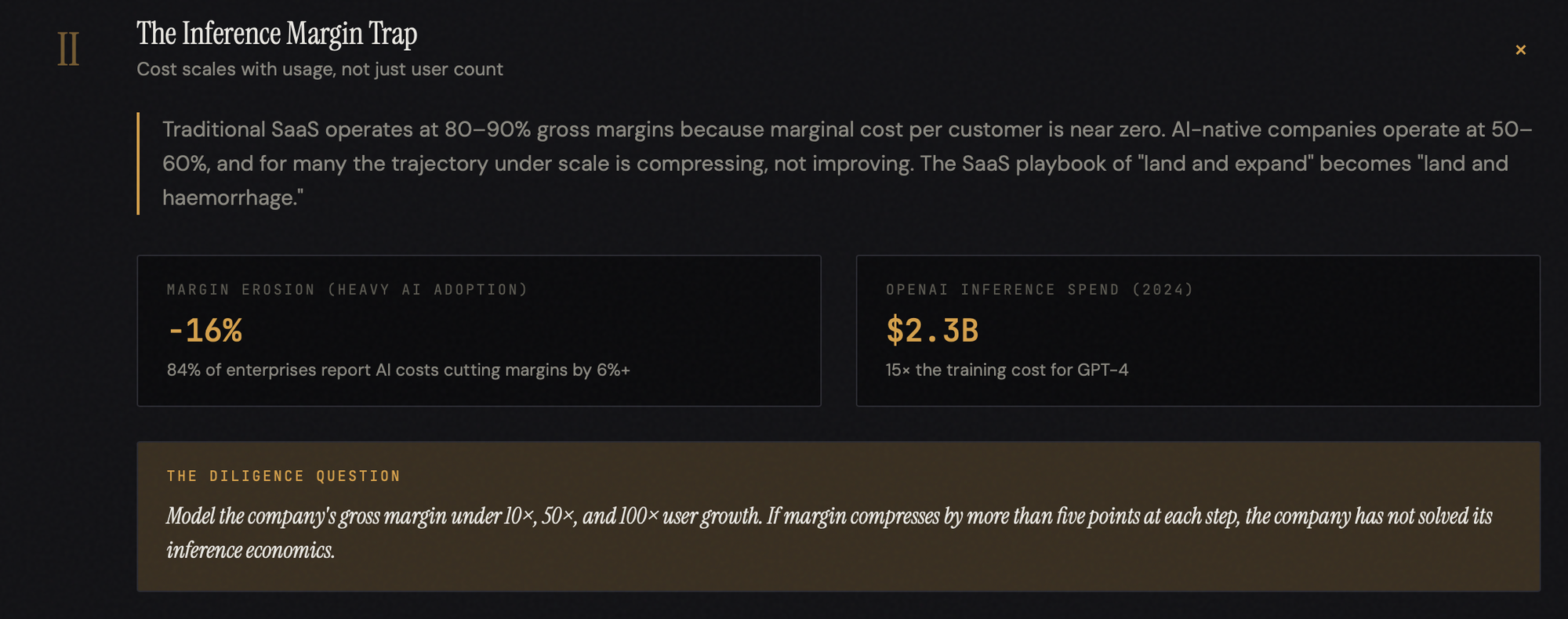Click the "84% of enterprises report" caption
Image resolution: width=1568 pixels, height=619 pixels.
point(398,370)
